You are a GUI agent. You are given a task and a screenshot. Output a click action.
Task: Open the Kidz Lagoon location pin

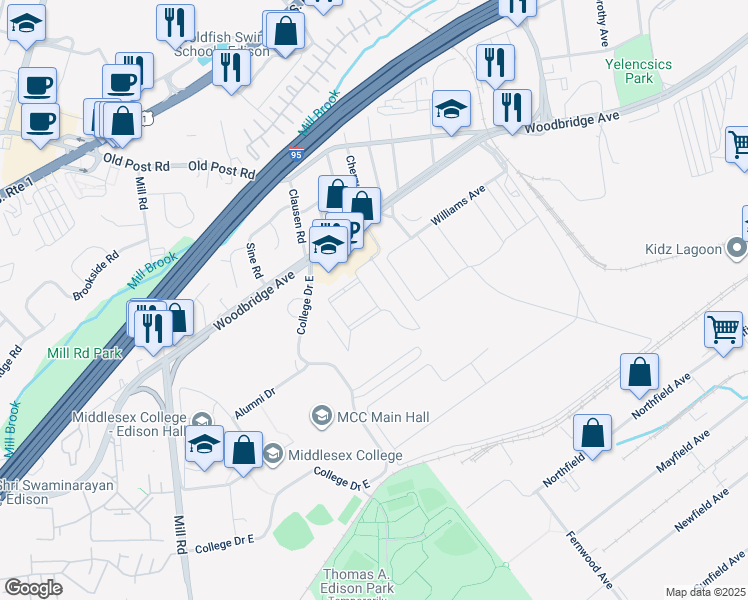coord(738,249)
